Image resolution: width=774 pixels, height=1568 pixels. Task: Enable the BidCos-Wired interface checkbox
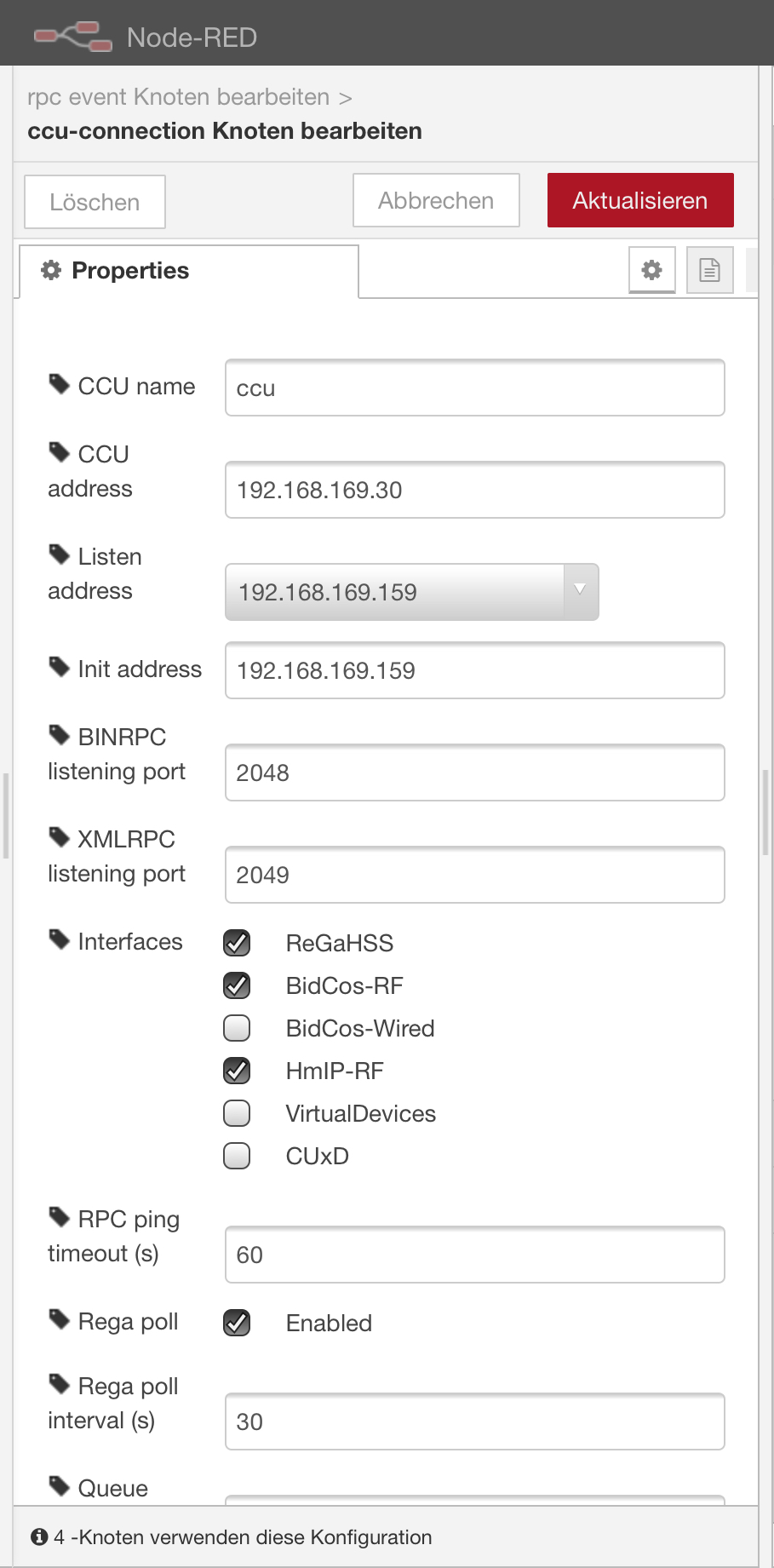click(x=237, y=1028)
